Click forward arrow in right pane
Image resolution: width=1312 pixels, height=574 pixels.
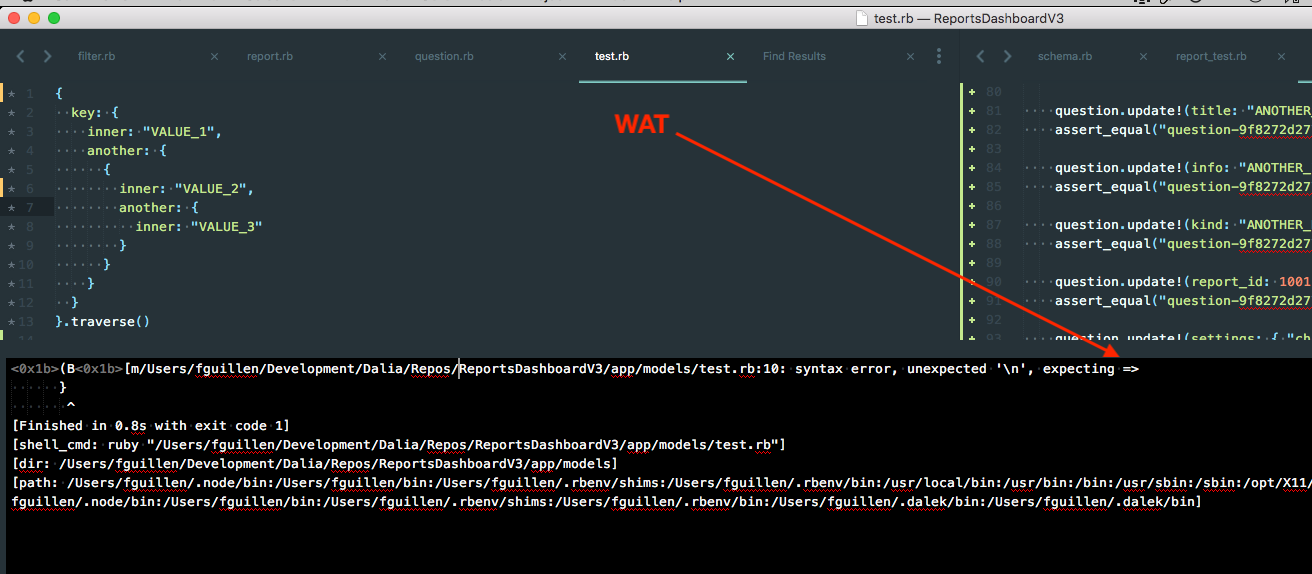(x=1007, y=57)
